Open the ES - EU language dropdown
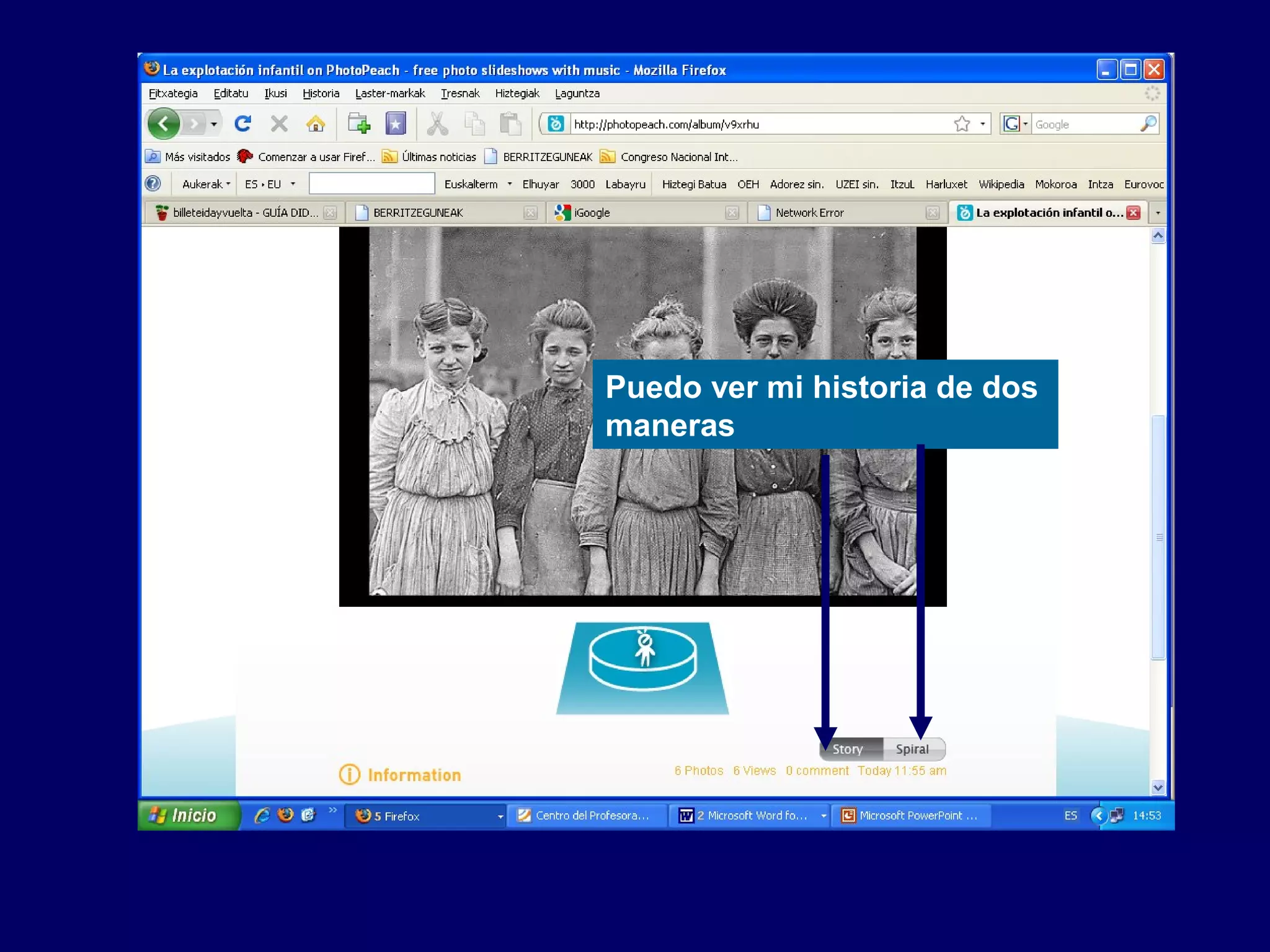Screen dimensions: 1270x952 [293, 184]
